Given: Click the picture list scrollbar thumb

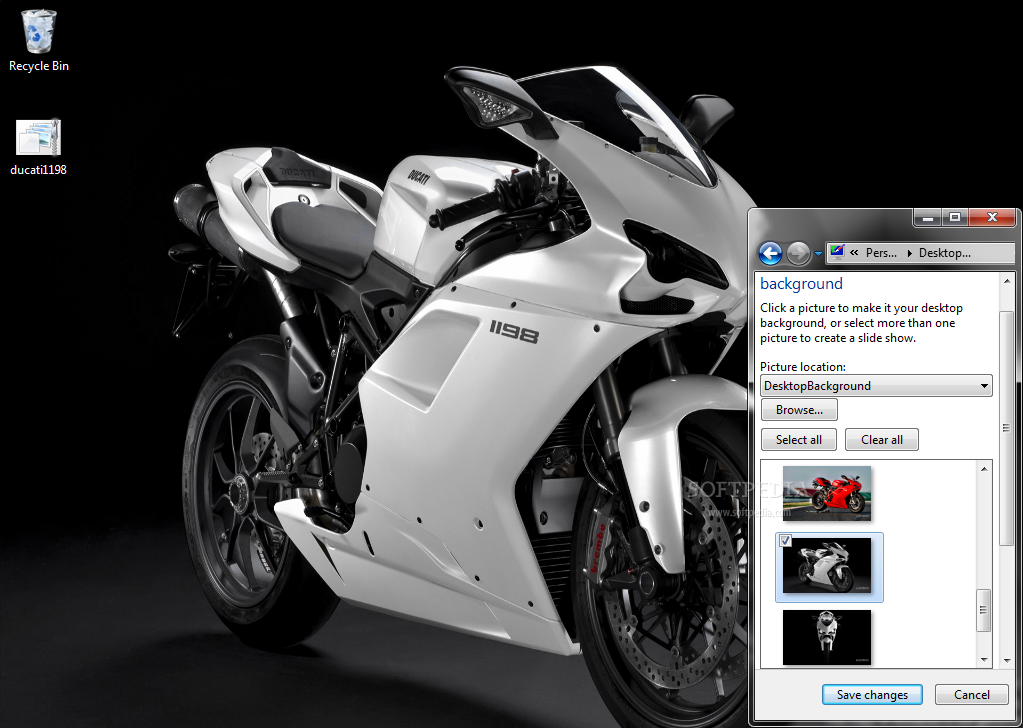Looking at the screenshot, I should tap(984, 610).
